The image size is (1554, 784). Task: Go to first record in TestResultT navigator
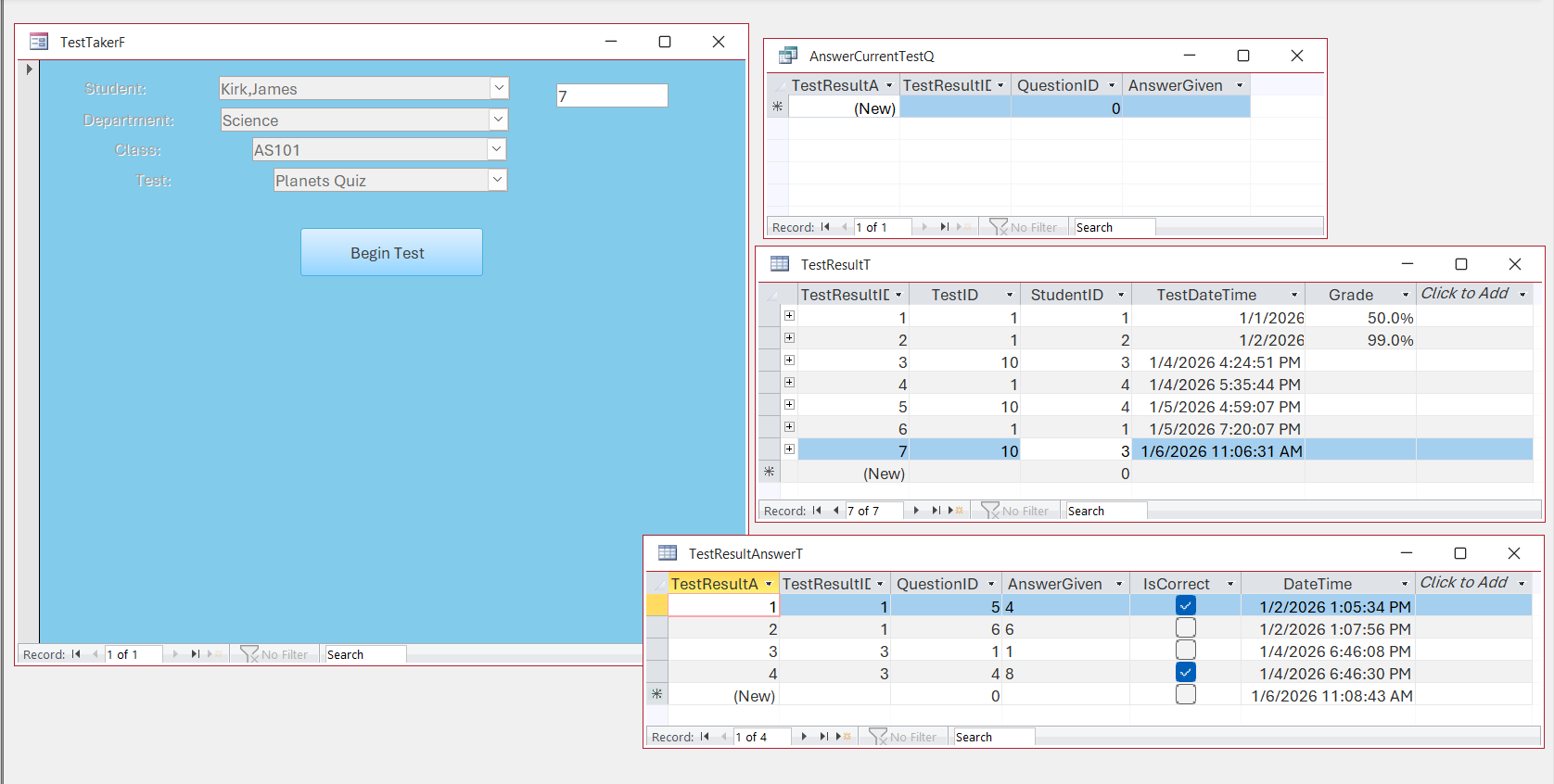pyautogui.click(x=817, y=511)
